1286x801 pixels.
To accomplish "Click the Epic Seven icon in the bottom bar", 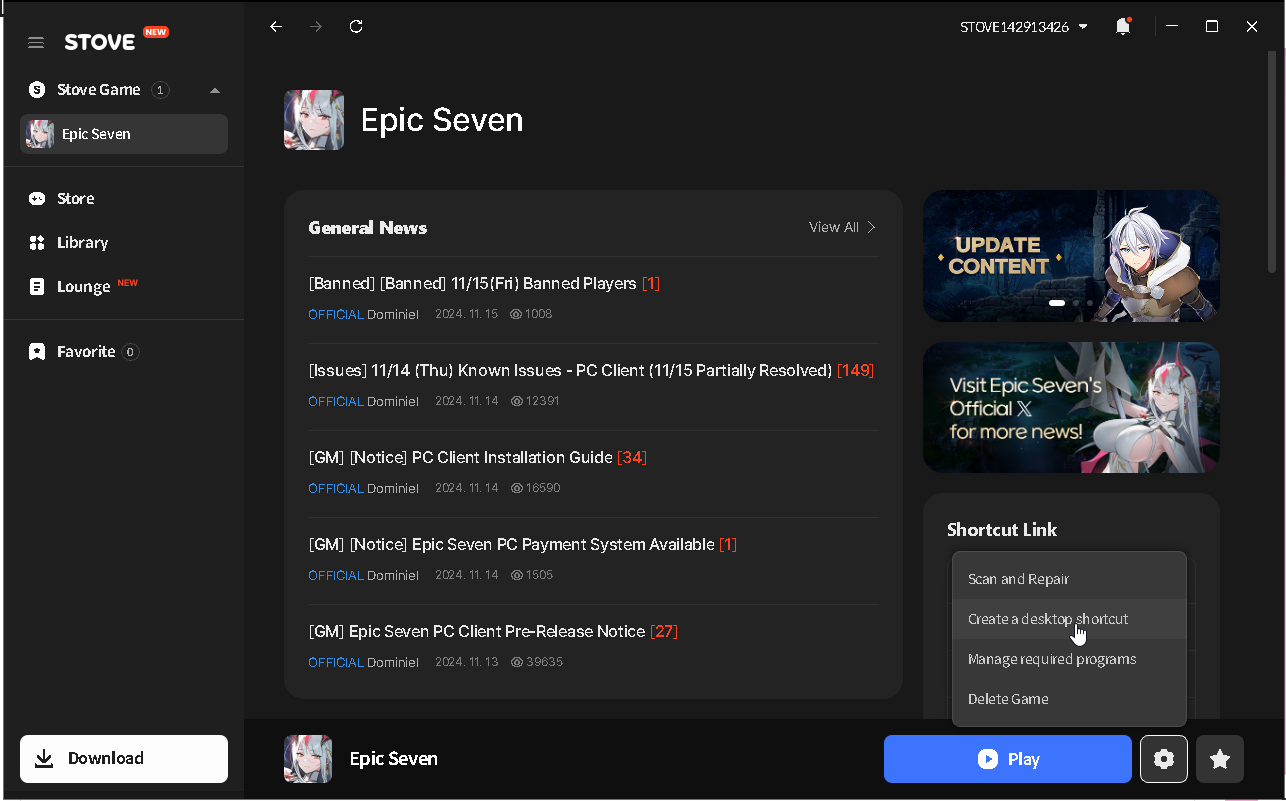I will pos(308,759).
